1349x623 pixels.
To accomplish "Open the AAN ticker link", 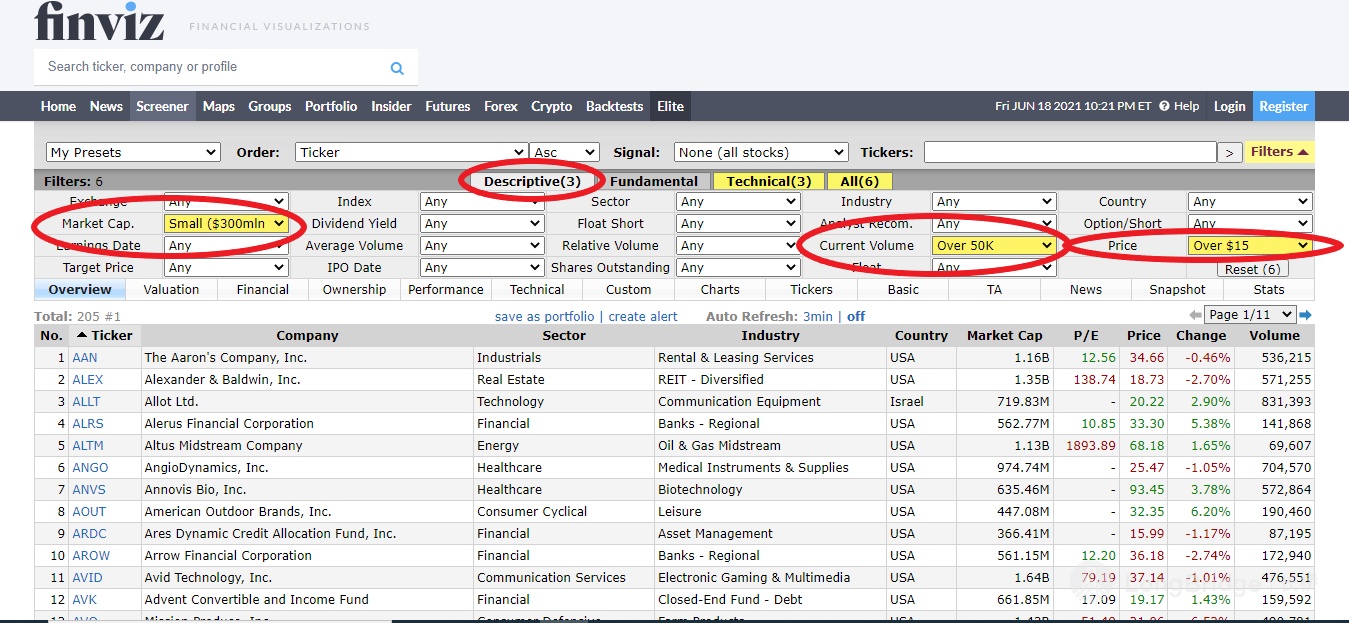I will [x=85, y=358].
